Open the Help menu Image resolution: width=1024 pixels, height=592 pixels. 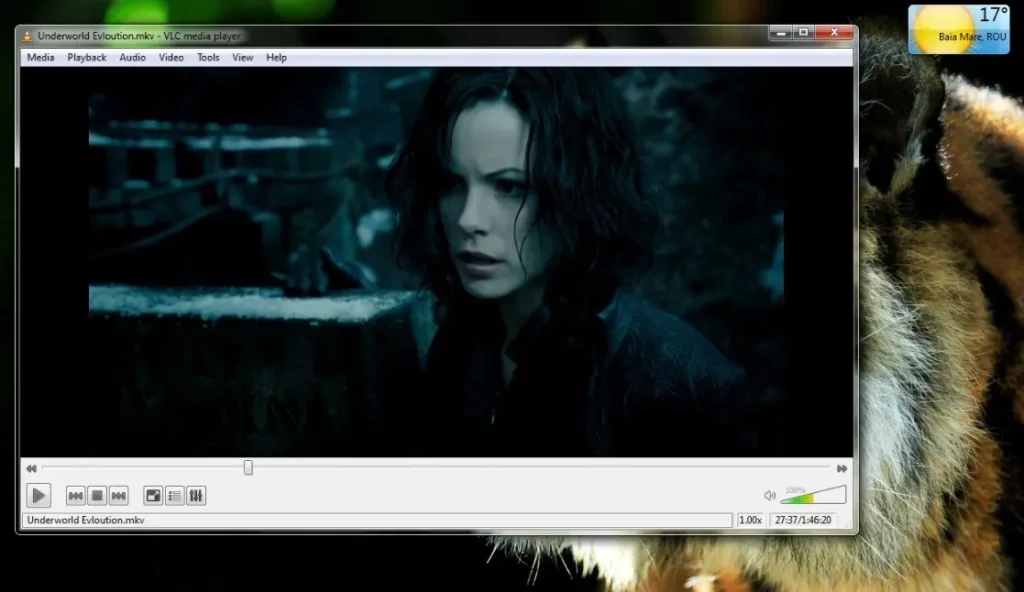tap(276, 58)
